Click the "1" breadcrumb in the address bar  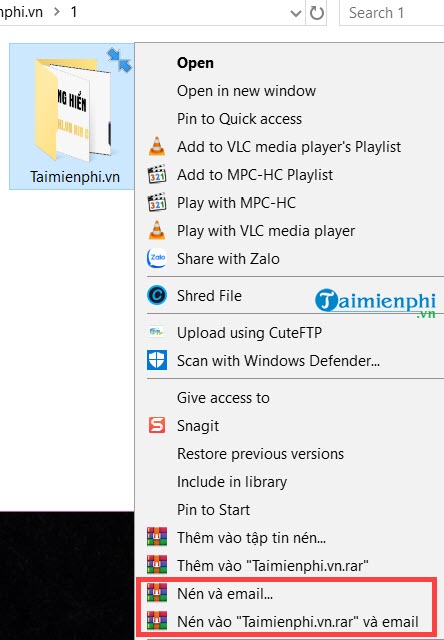tap(73, 12)
